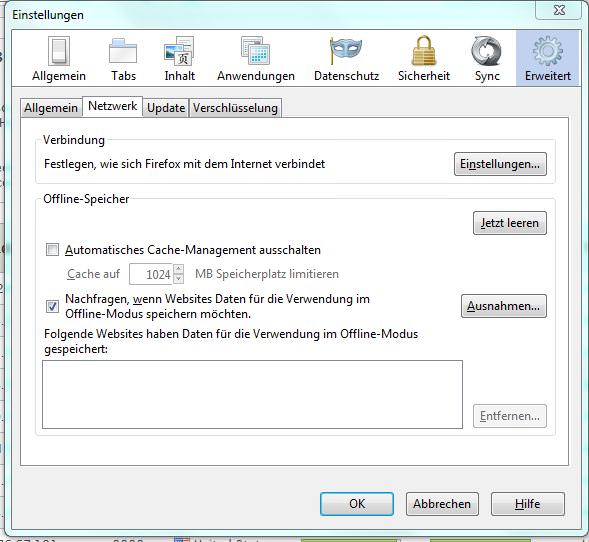589x542 pixels.
Task: Increase cache size with up arrow
Action: click(x=178, y=269)
